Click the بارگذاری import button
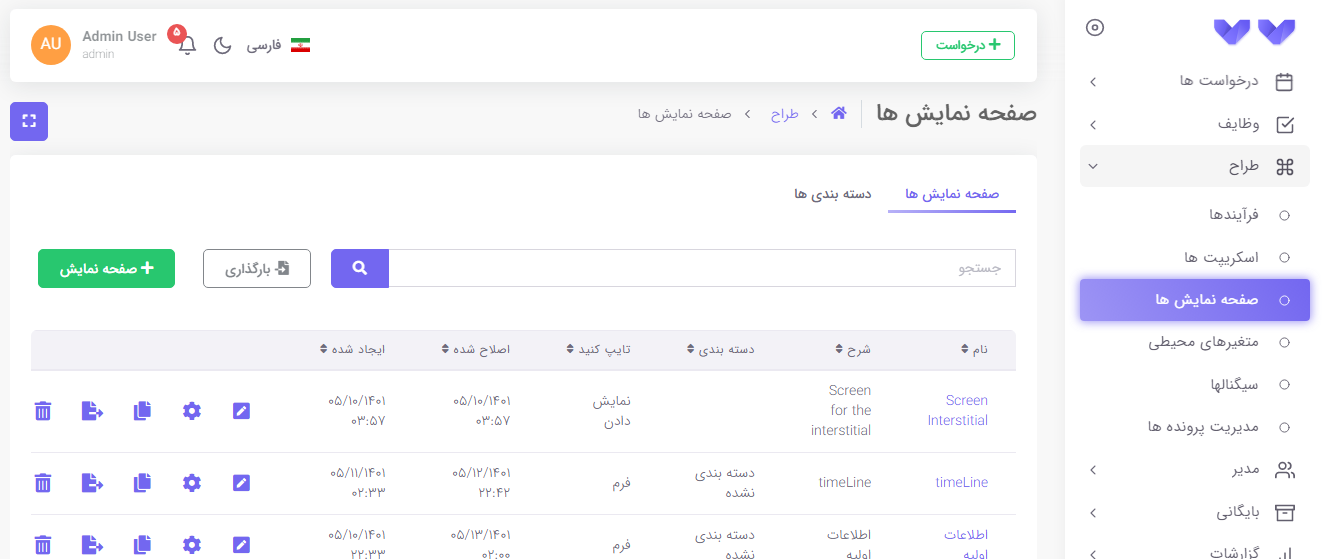 click(257, 268)
